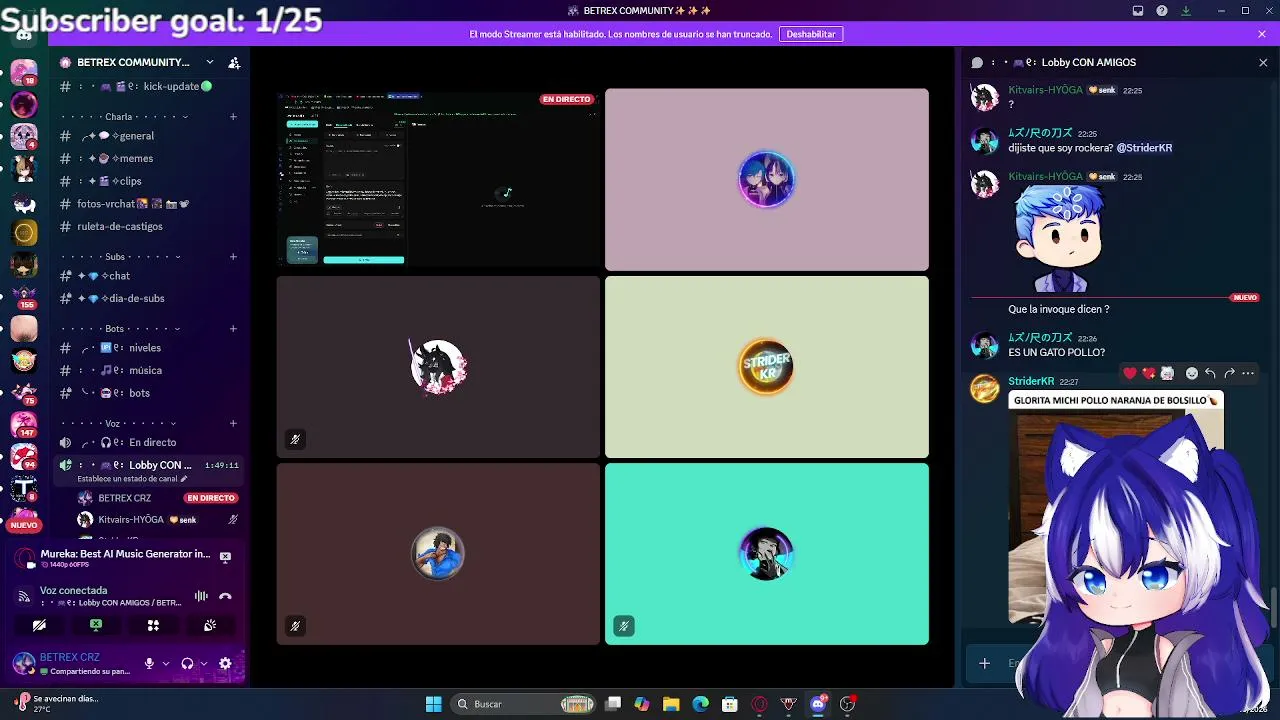Join the En directo voice channel
Screen dimensions: 1280x720
pos(150,442)
